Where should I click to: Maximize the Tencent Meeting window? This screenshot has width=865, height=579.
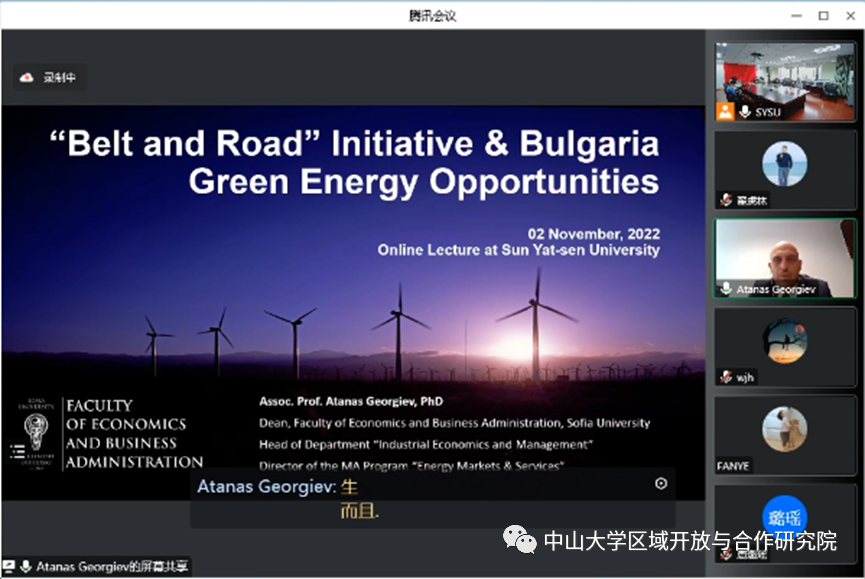(x=823, y=16)
